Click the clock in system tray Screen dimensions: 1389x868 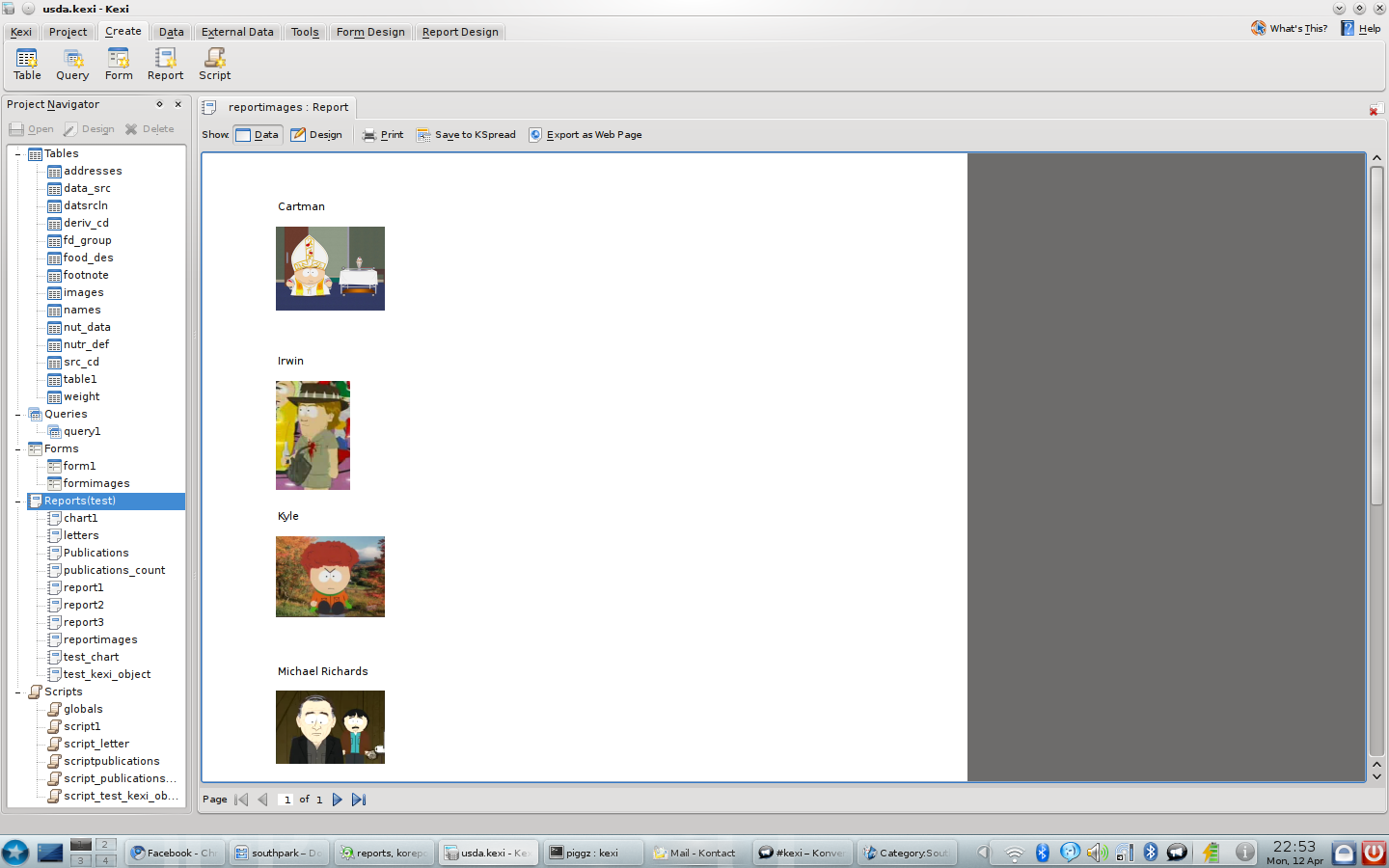pos(1294,853)
